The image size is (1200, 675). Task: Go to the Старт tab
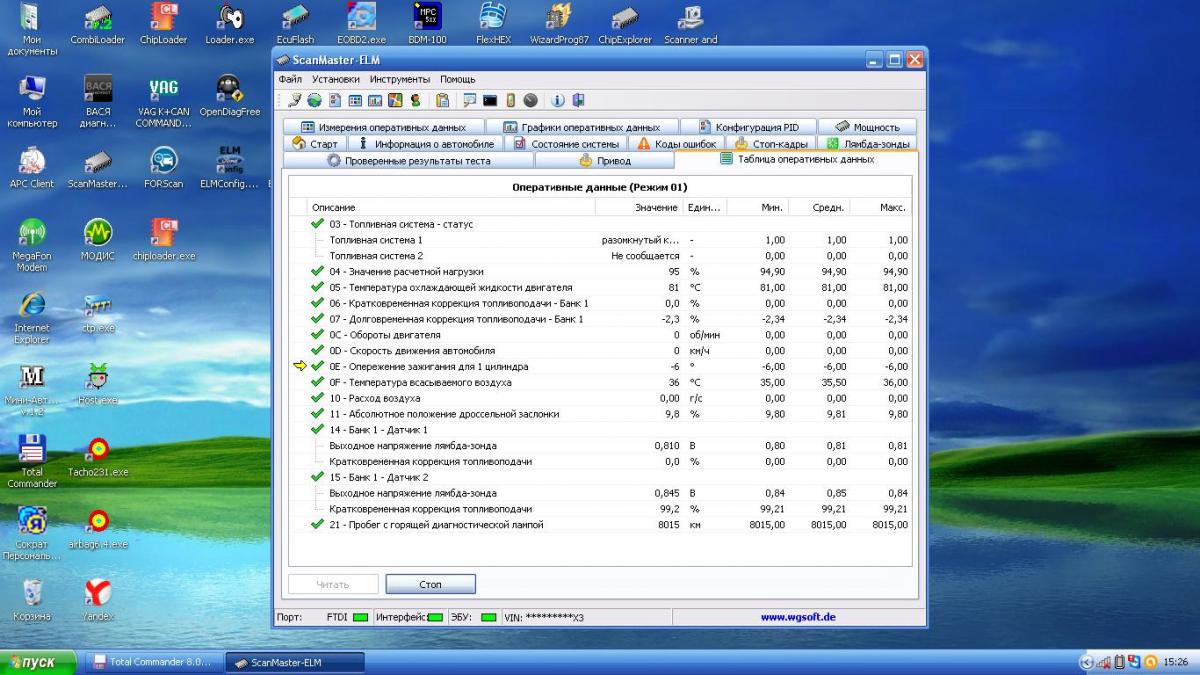click(315, 143)
